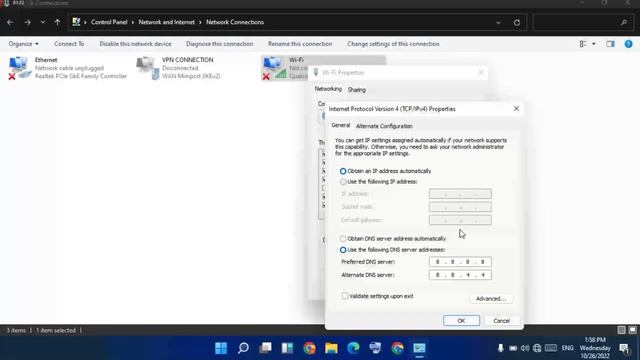The width and height of the screenshot is (640, 360).
Task: Open the notification center icon
Action: point(624,348)
